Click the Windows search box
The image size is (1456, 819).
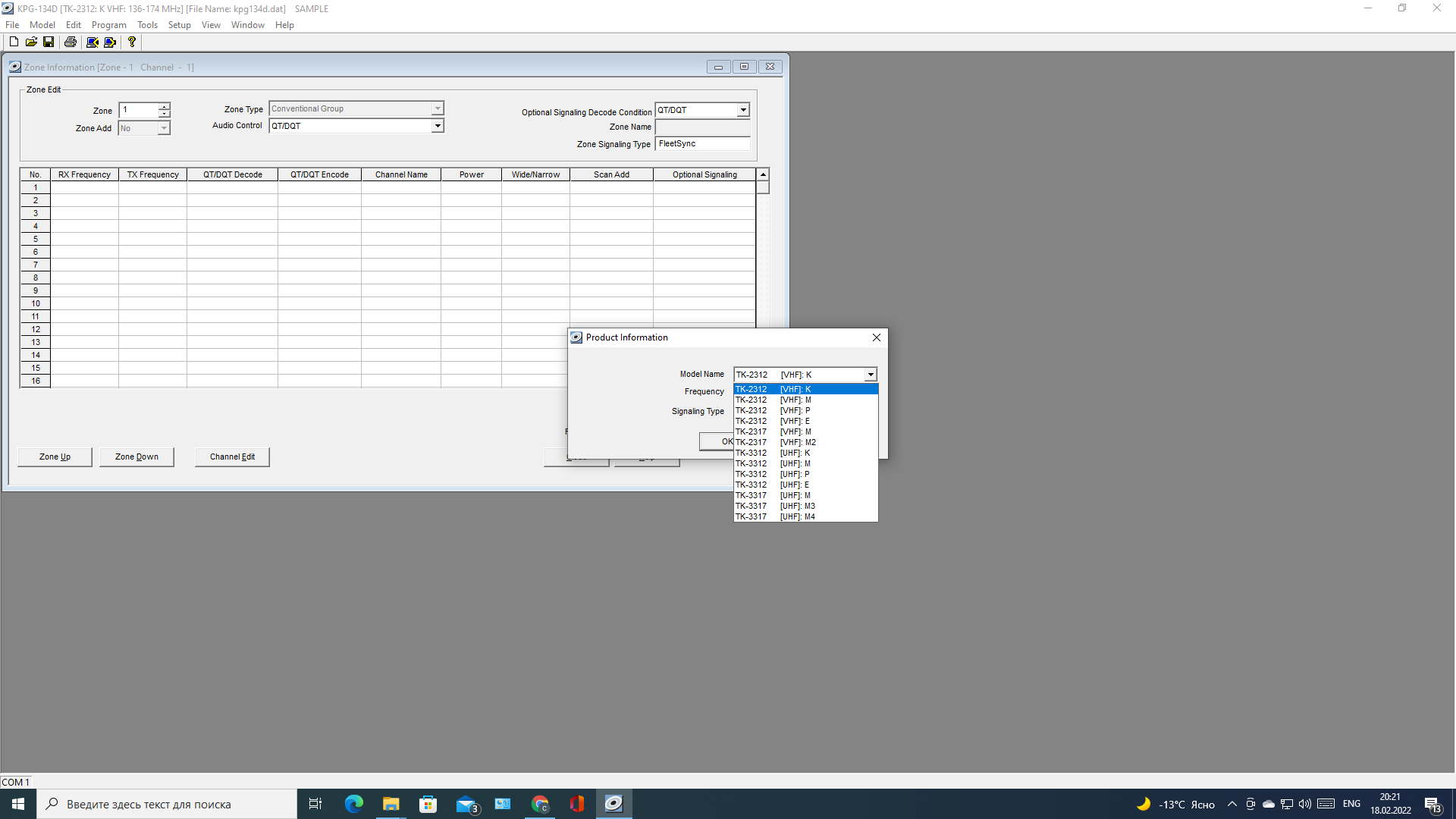[167, 804]
